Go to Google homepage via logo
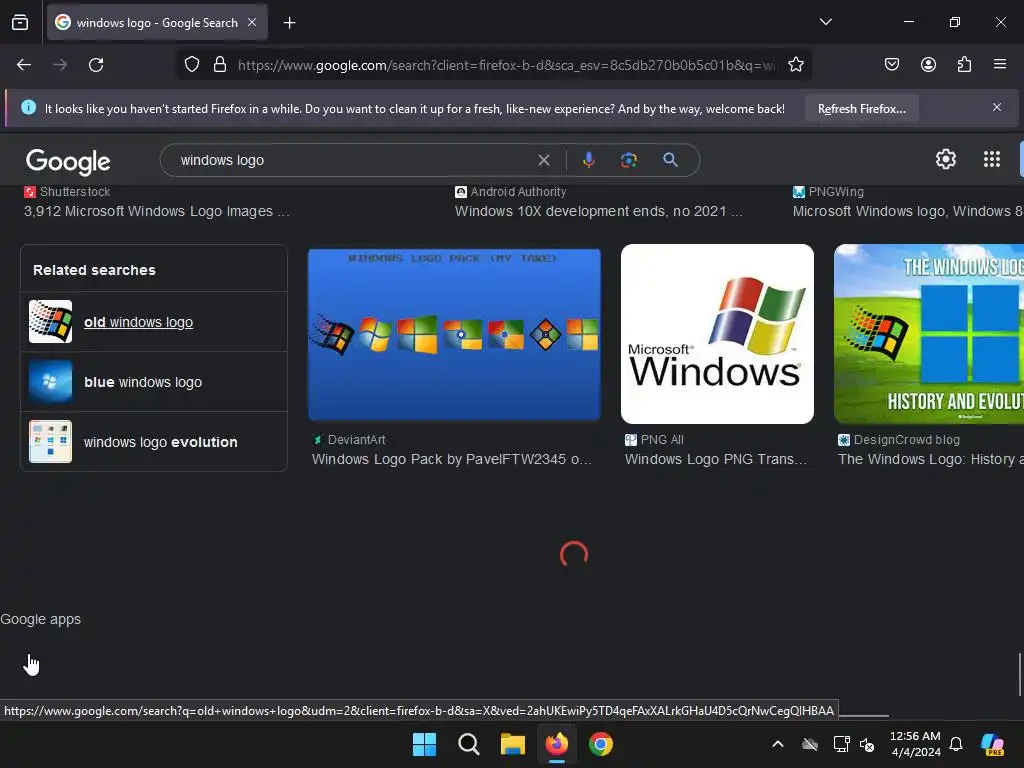This screenshot has height=768, width=1024. (68, 161)
